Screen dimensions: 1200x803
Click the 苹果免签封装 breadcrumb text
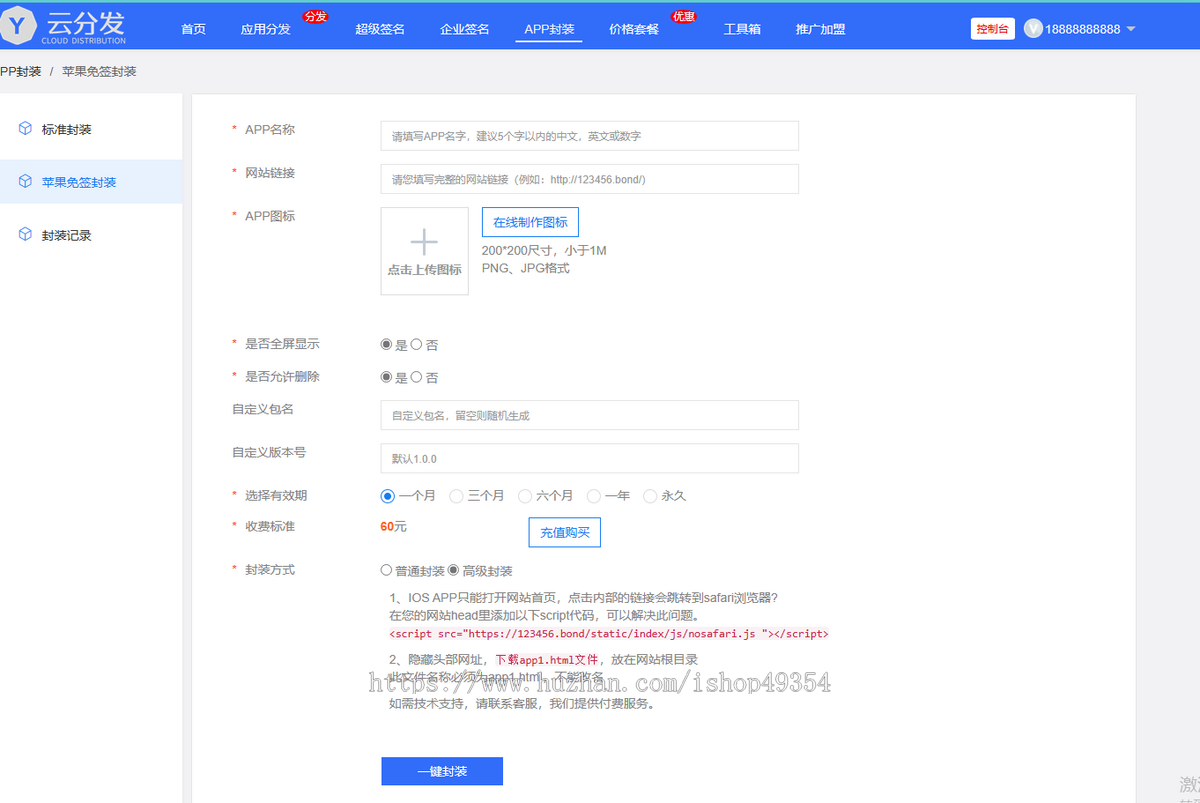tap(99, 72)
